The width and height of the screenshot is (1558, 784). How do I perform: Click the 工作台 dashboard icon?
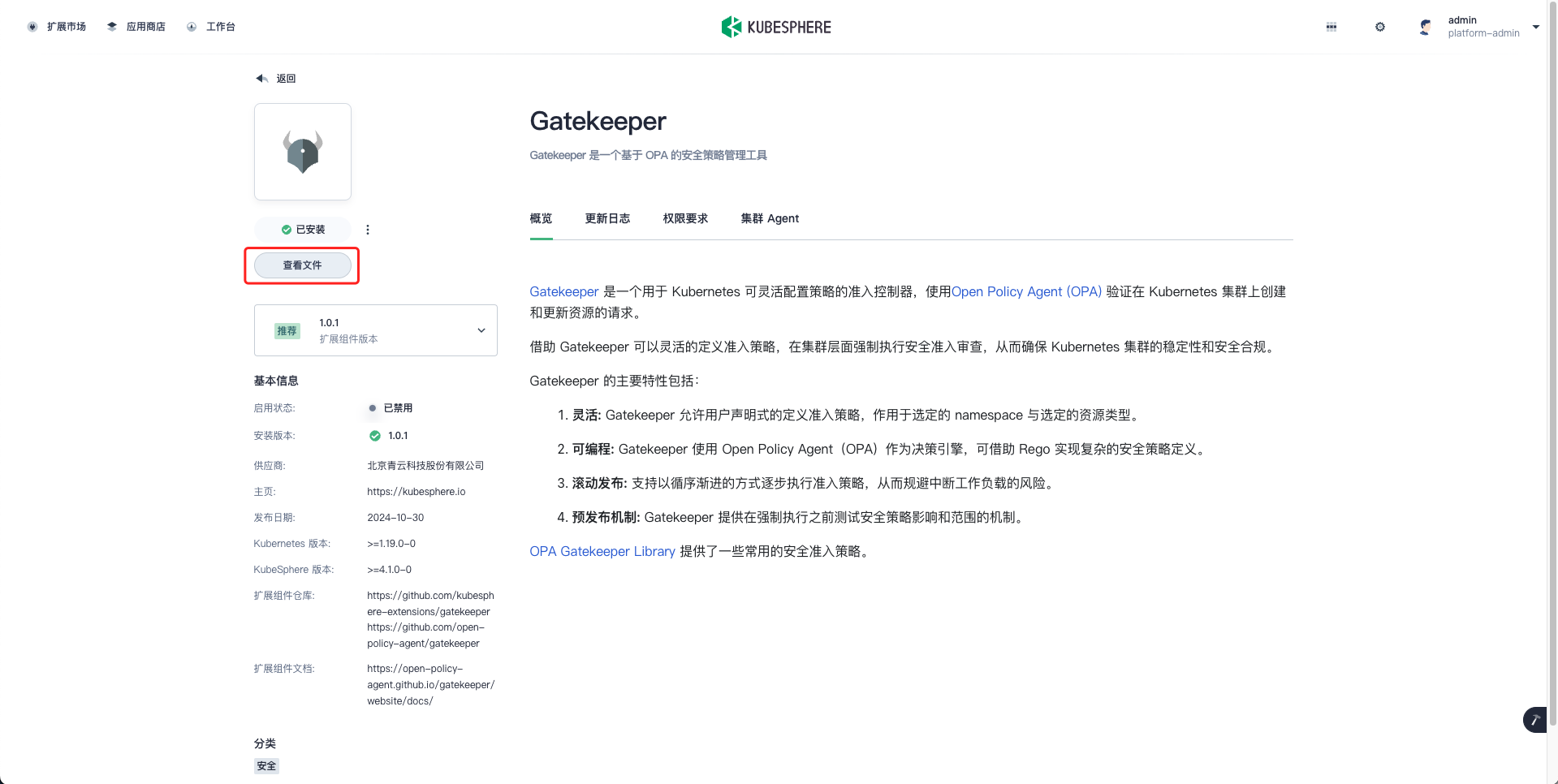(x=192, y=27)
